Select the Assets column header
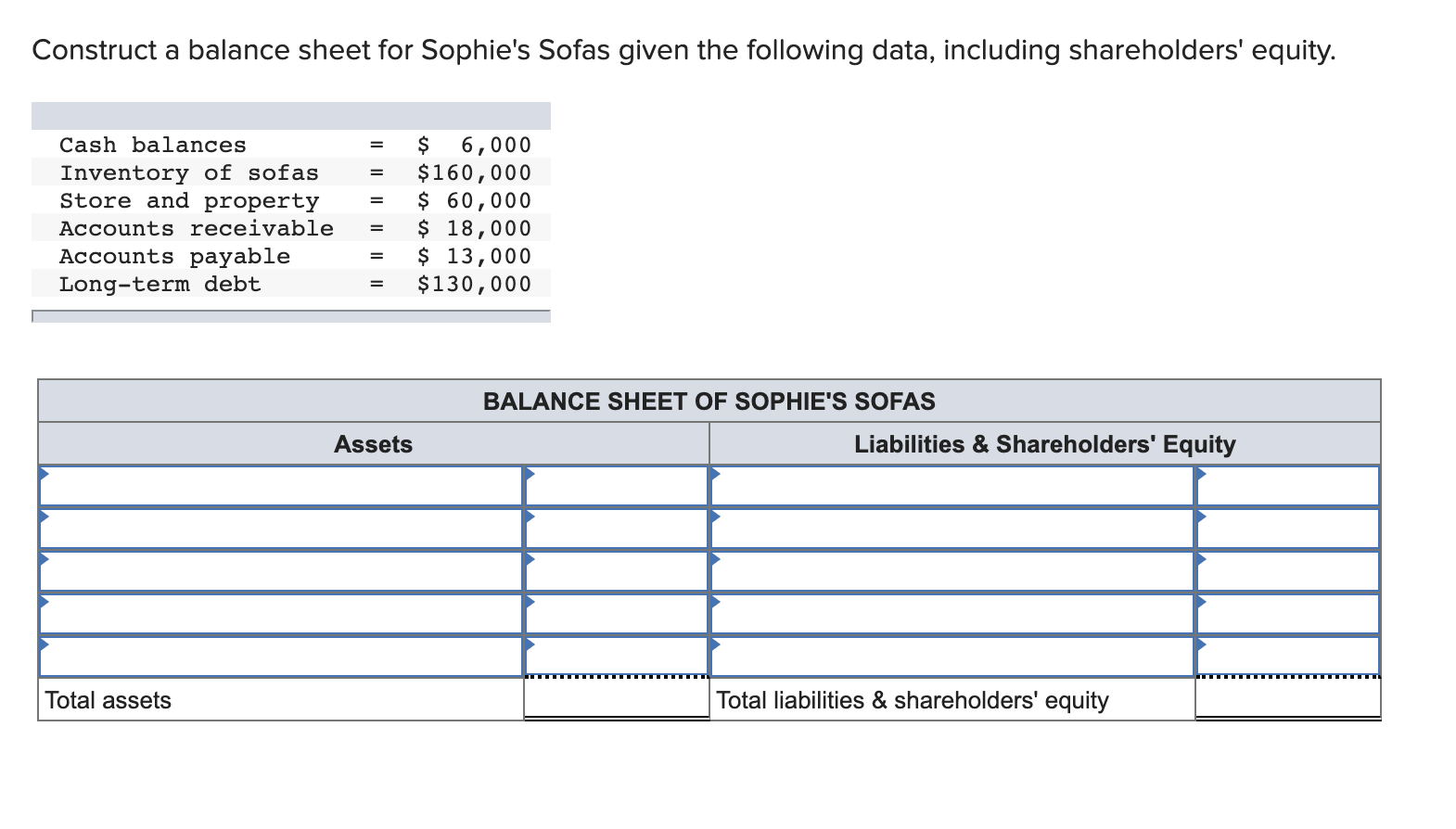Screen dimensions: 1456x829 pos(373,444)
